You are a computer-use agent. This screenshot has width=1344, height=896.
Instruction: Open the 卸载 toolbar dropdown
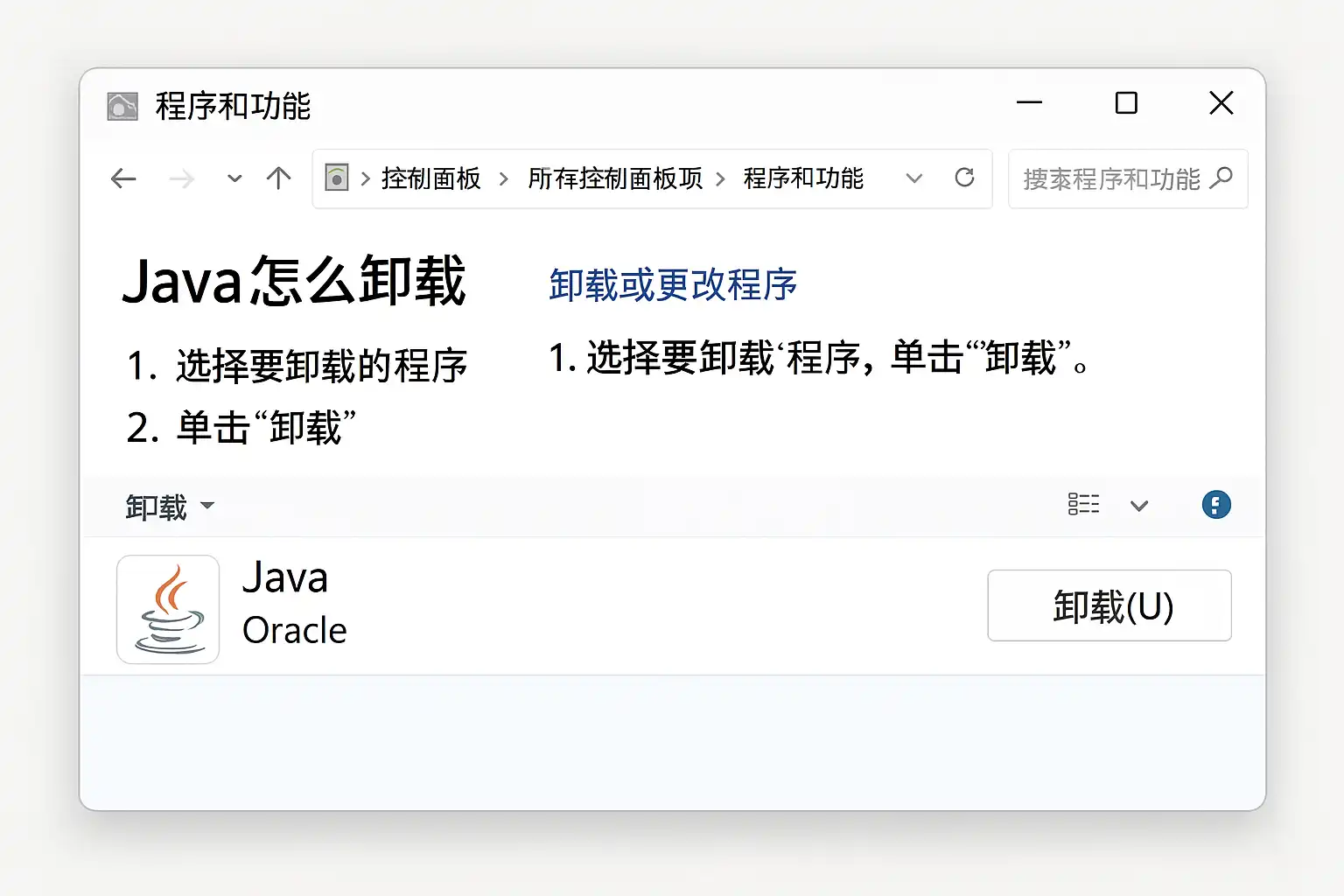[170, 507]
